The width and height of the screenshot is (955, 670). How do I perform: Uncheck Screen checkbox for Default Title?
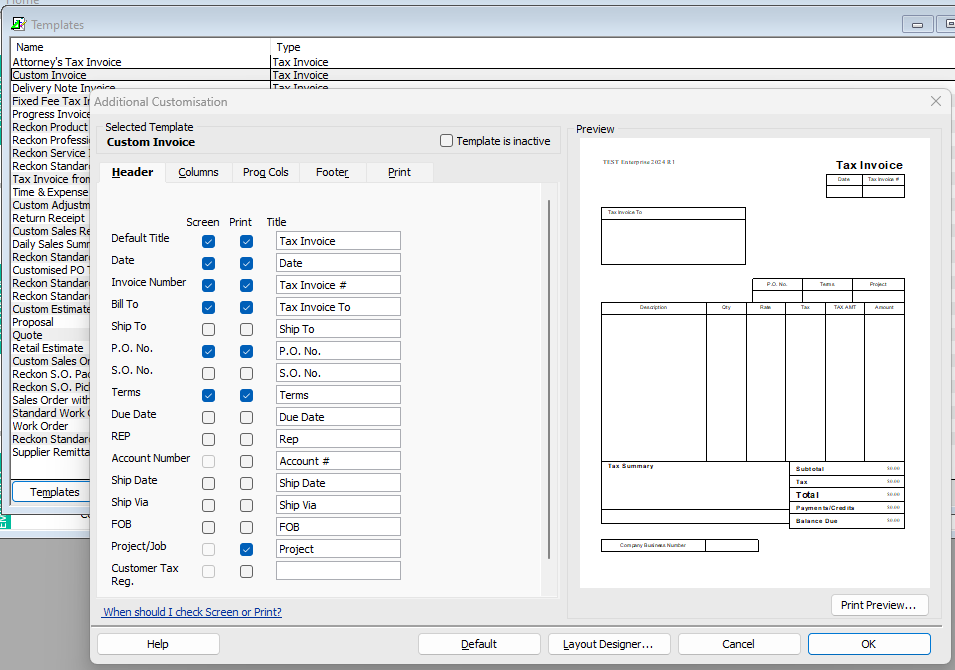[208, 241]
